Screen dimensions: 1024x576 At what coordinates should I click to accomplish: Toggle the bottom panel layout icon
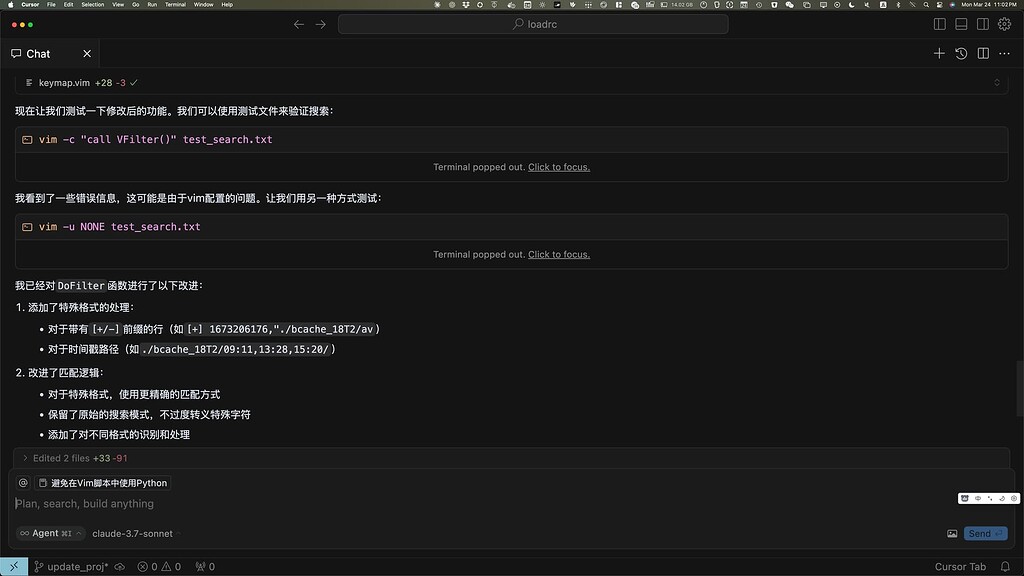959,24
